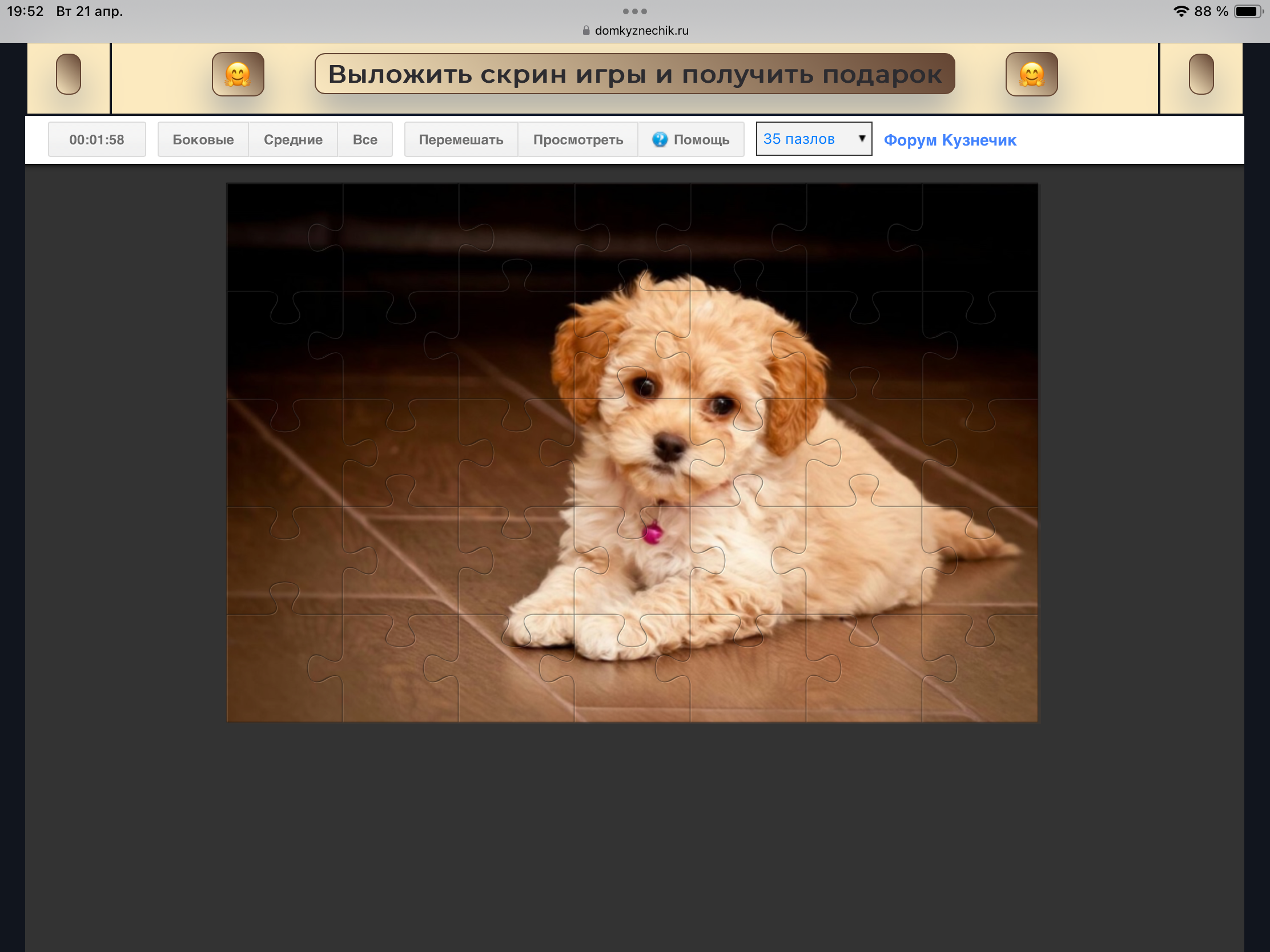This screenshot has width=1270, height=952.
Task: Preview image using Просмотреть button
Action: [x=577, y=139]
